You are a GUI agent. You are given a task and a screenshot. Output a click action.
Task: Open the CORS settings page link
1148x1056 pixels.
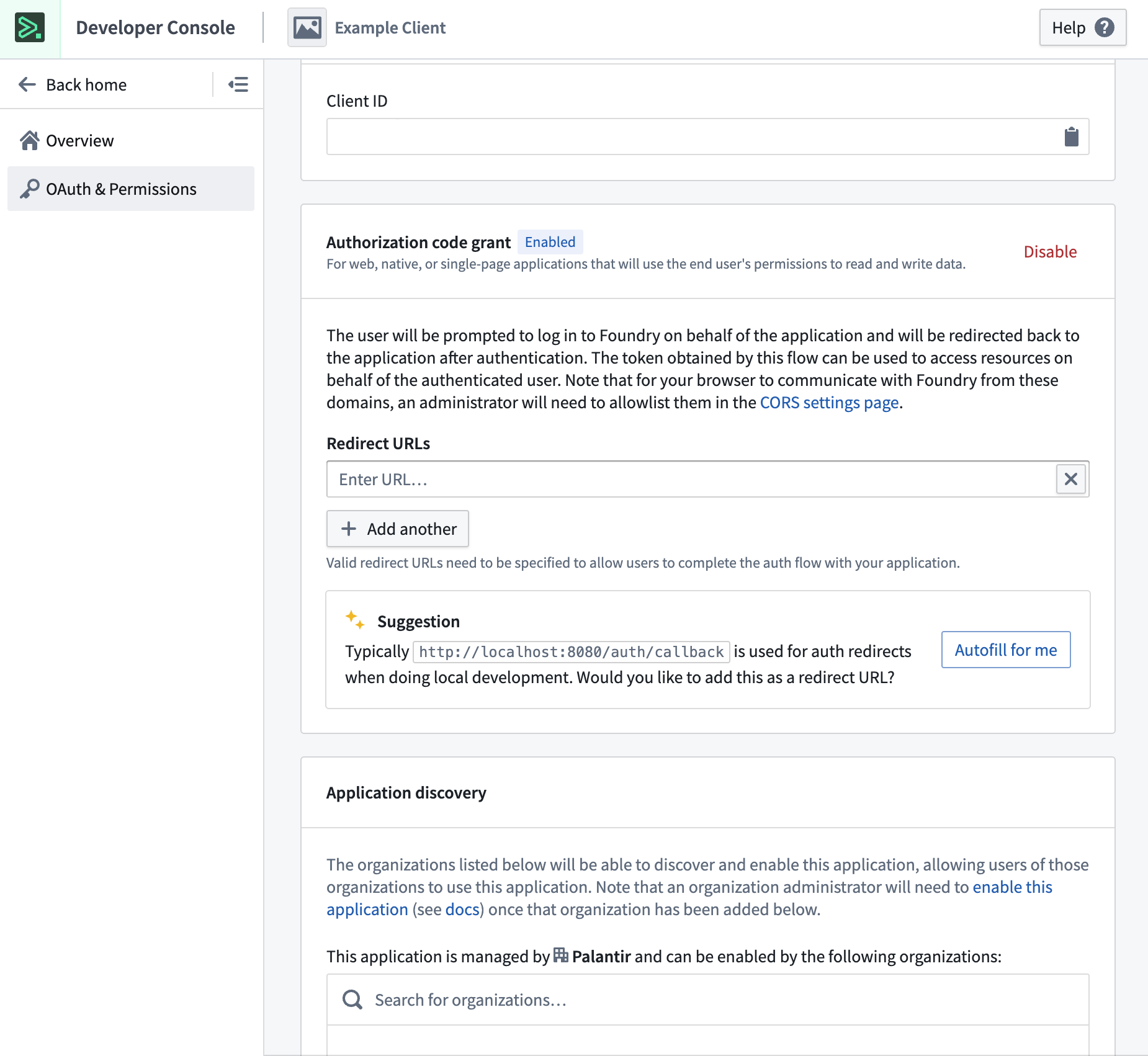(829, 402)
